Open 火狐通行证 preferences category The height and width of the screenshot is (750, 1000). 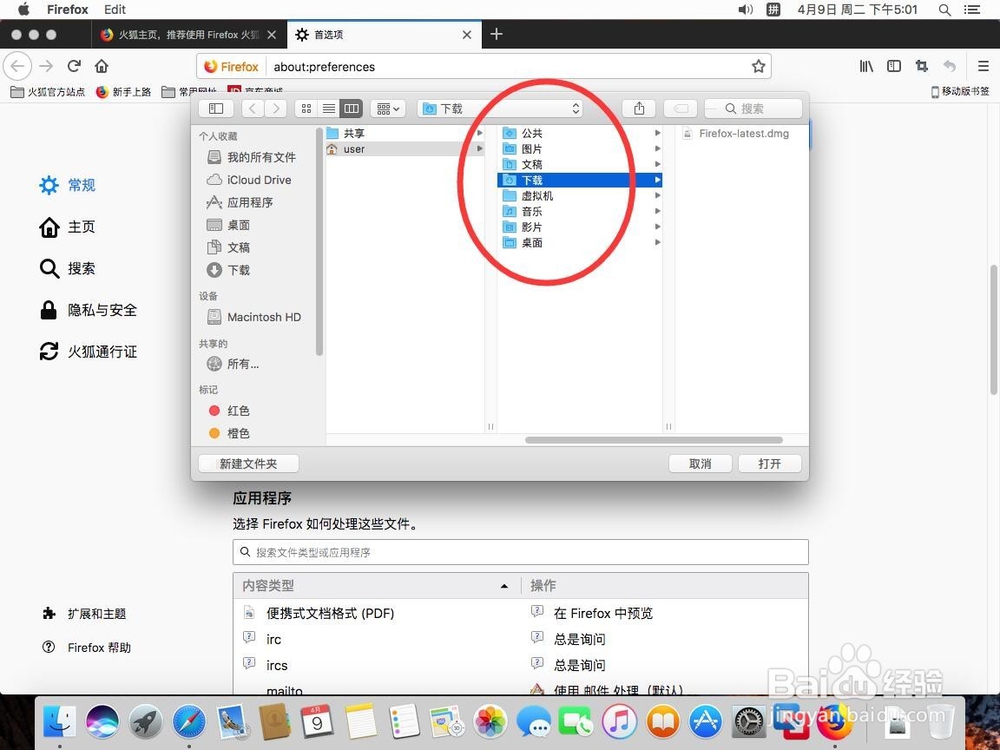tap(88, 351)
